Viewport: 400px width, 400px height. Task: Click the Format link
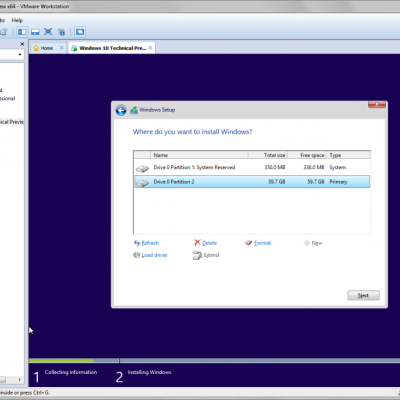coord(263,243)
